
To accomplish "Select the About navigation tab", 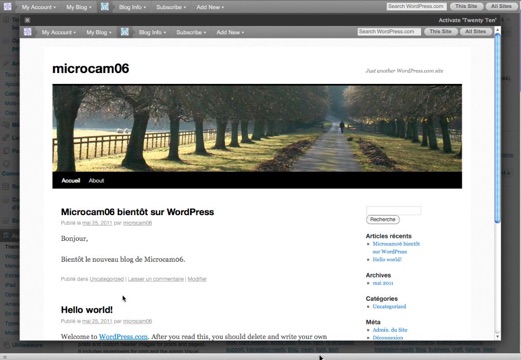I will point(96,180).
